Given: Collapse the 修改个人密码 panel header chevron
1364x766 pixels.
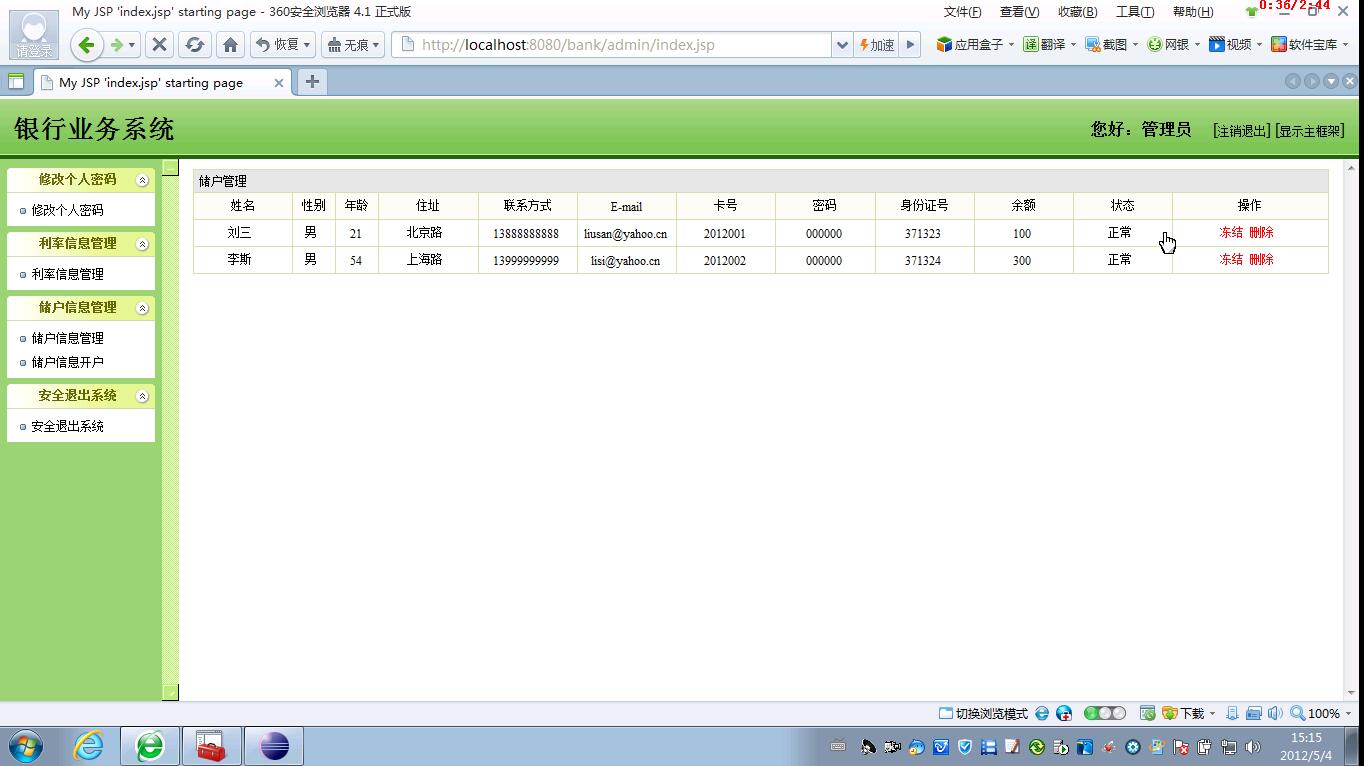Looking at the screenshot, I should tap(142, 180).
